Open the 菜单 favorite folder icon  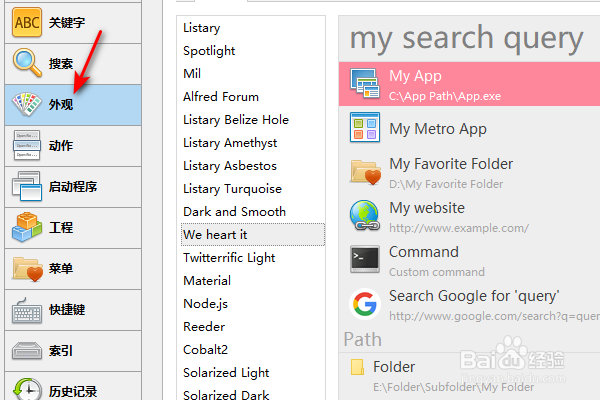pyautogui.click(x=28, y=269)
